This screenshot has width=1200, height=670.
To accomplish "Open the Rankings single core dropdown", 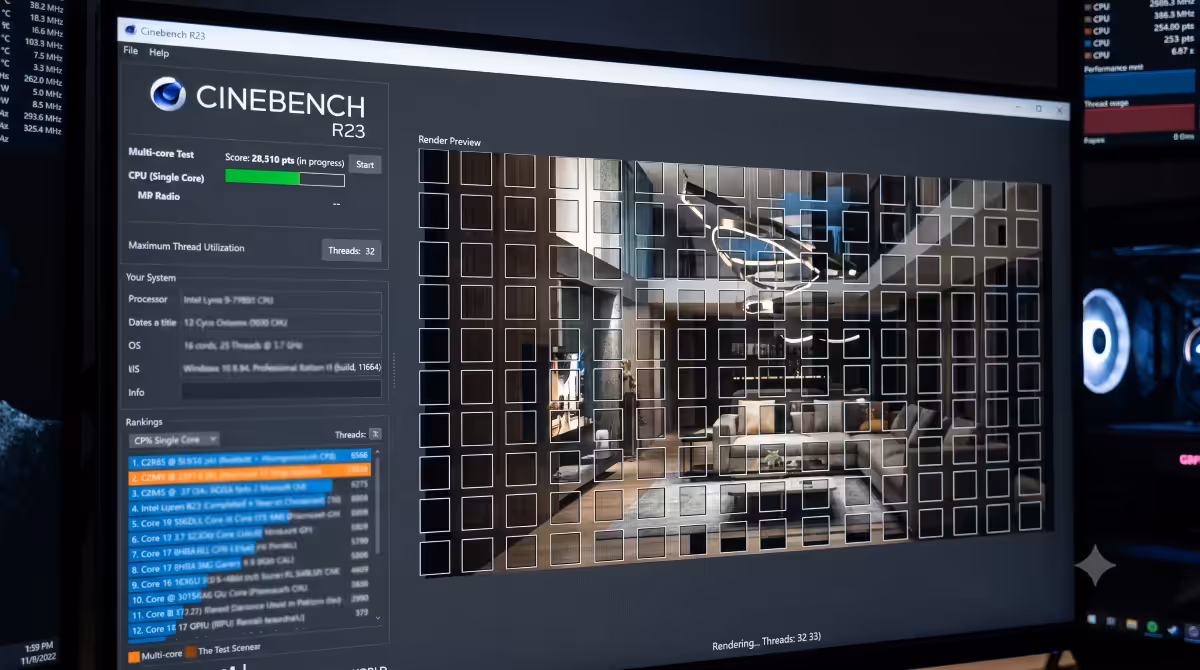I will [174, 440].
